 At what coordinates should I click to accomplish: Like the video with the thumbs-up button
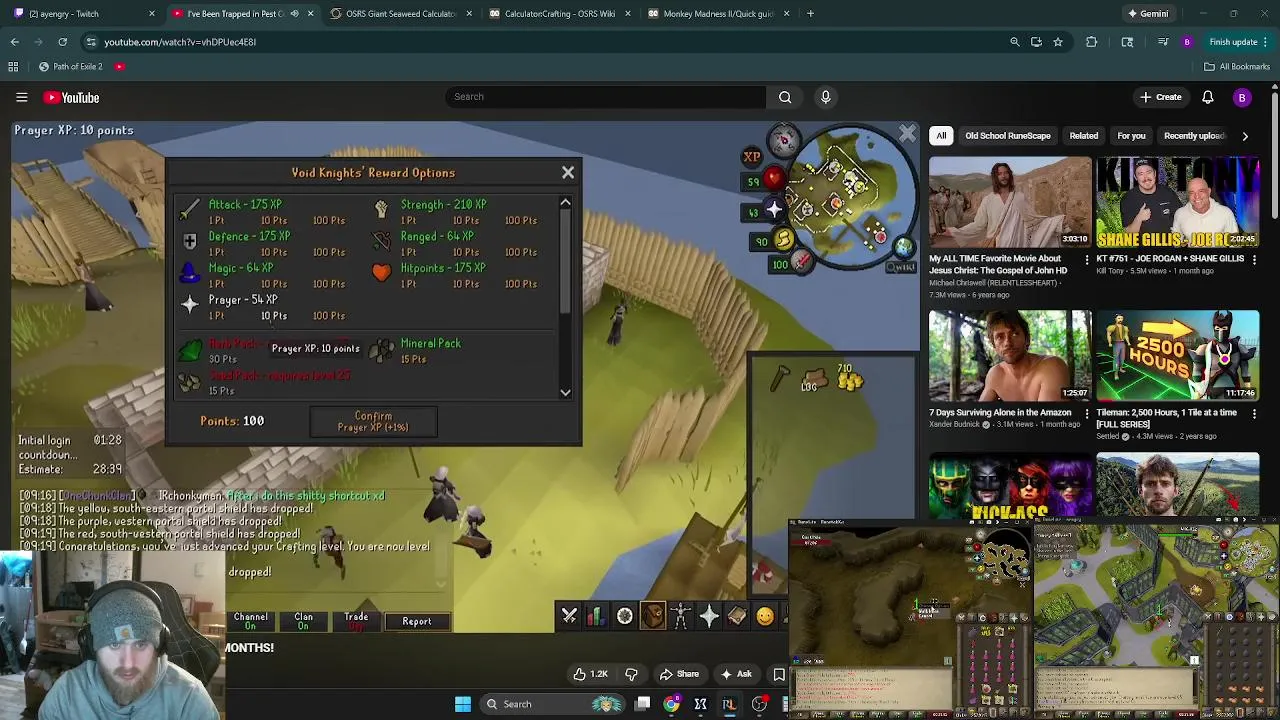[x=590, y=674]
